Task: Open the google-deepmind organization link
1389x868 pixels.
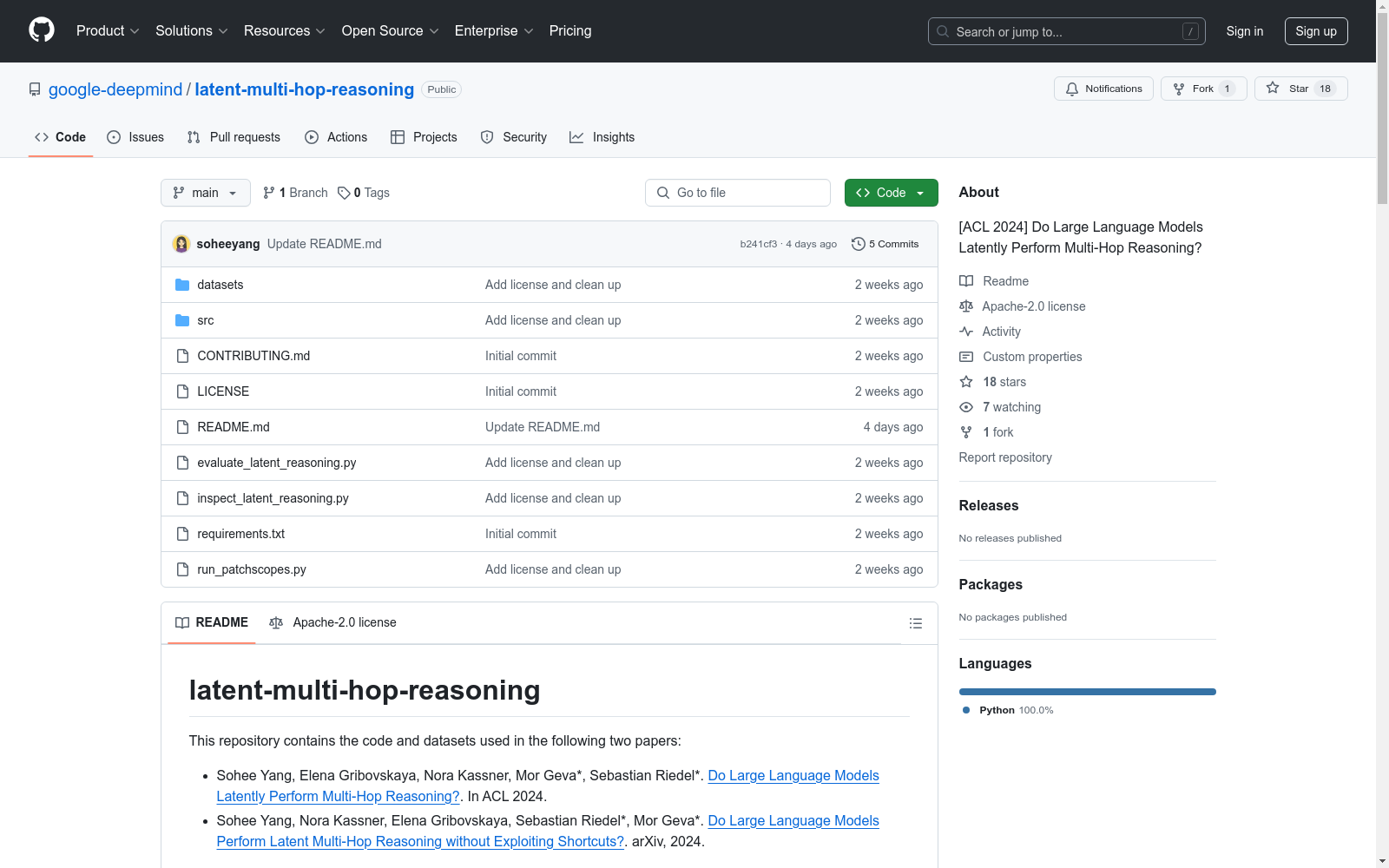Action: pyautogui.click(x=115, y=89)
